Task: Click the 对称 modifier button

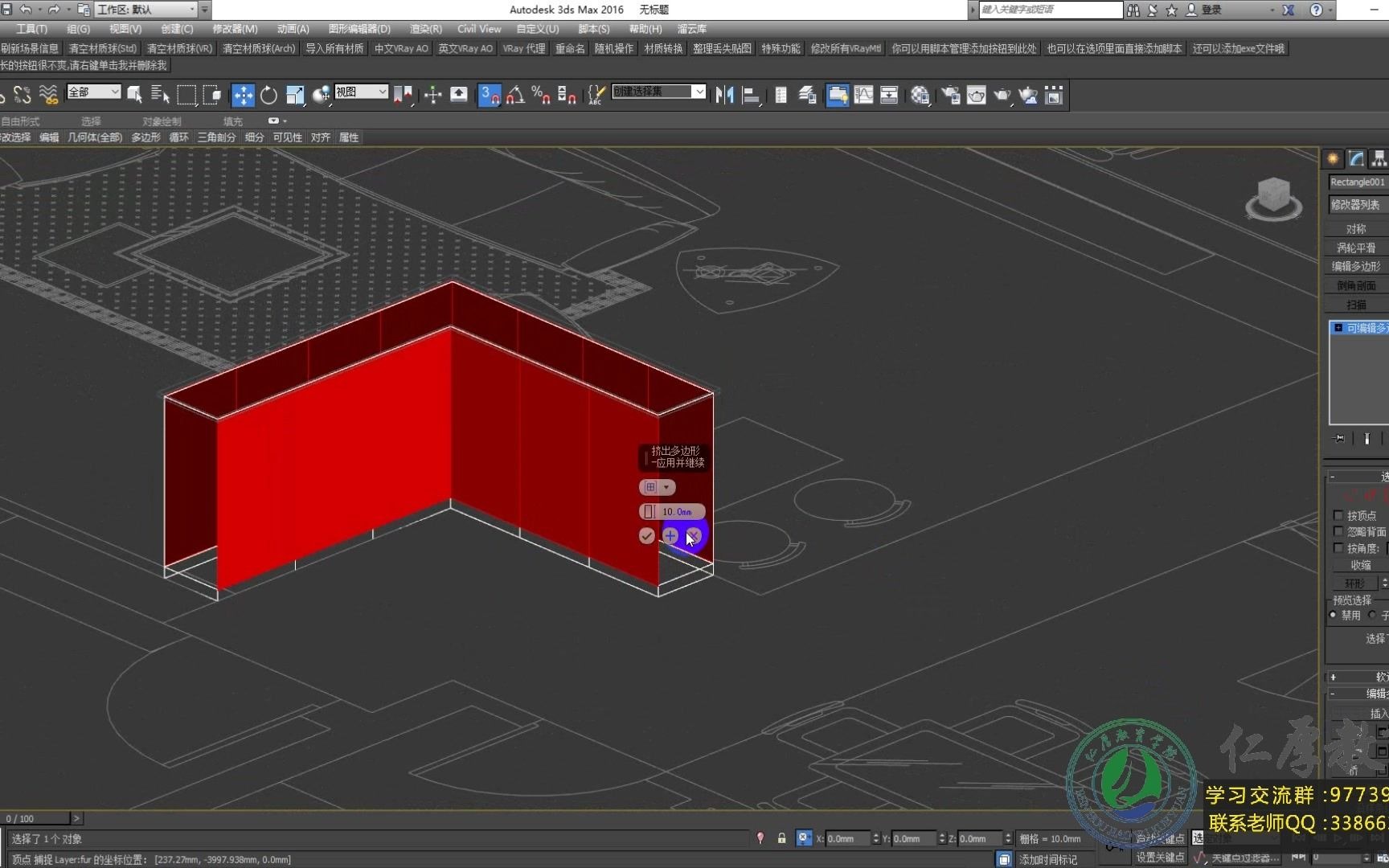Action: pos(1357,229)
